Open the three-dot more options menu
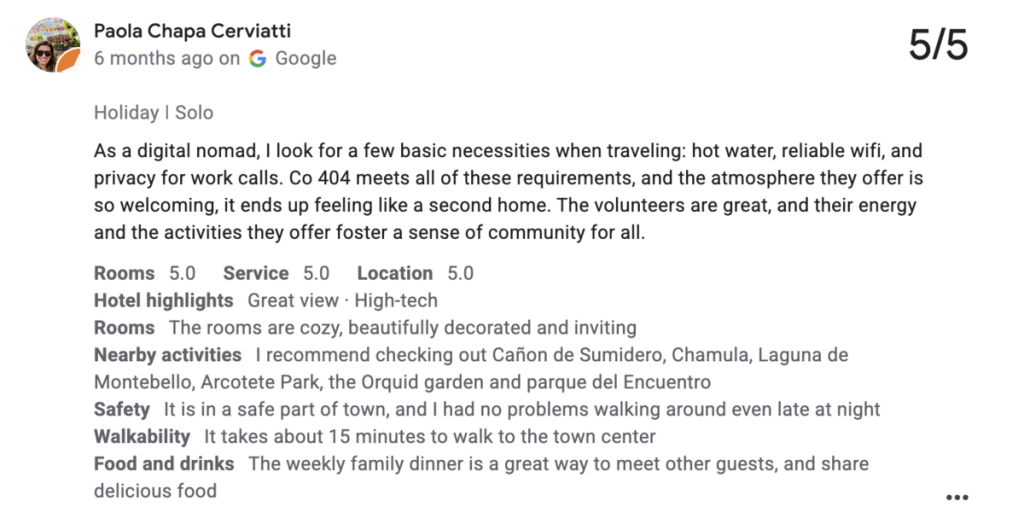Screen dimensions: 1024x524 pos(957,497)
